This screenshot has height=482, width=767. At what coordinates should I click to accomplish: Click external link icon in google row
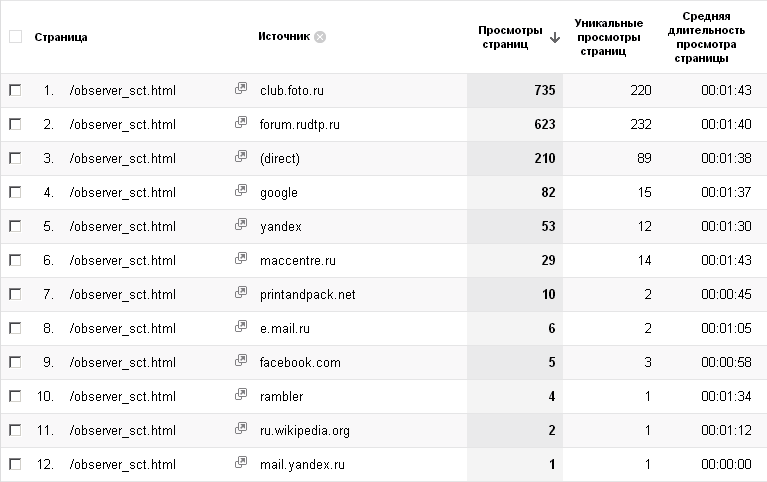coord(241,191)
